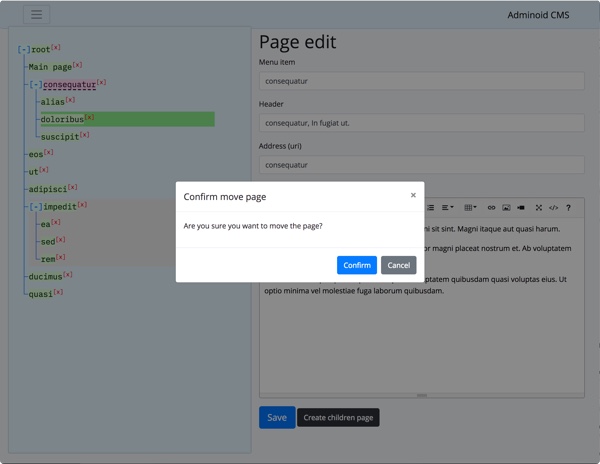
Task: Collapse the impedit tree node
Action: pos(35,207)
